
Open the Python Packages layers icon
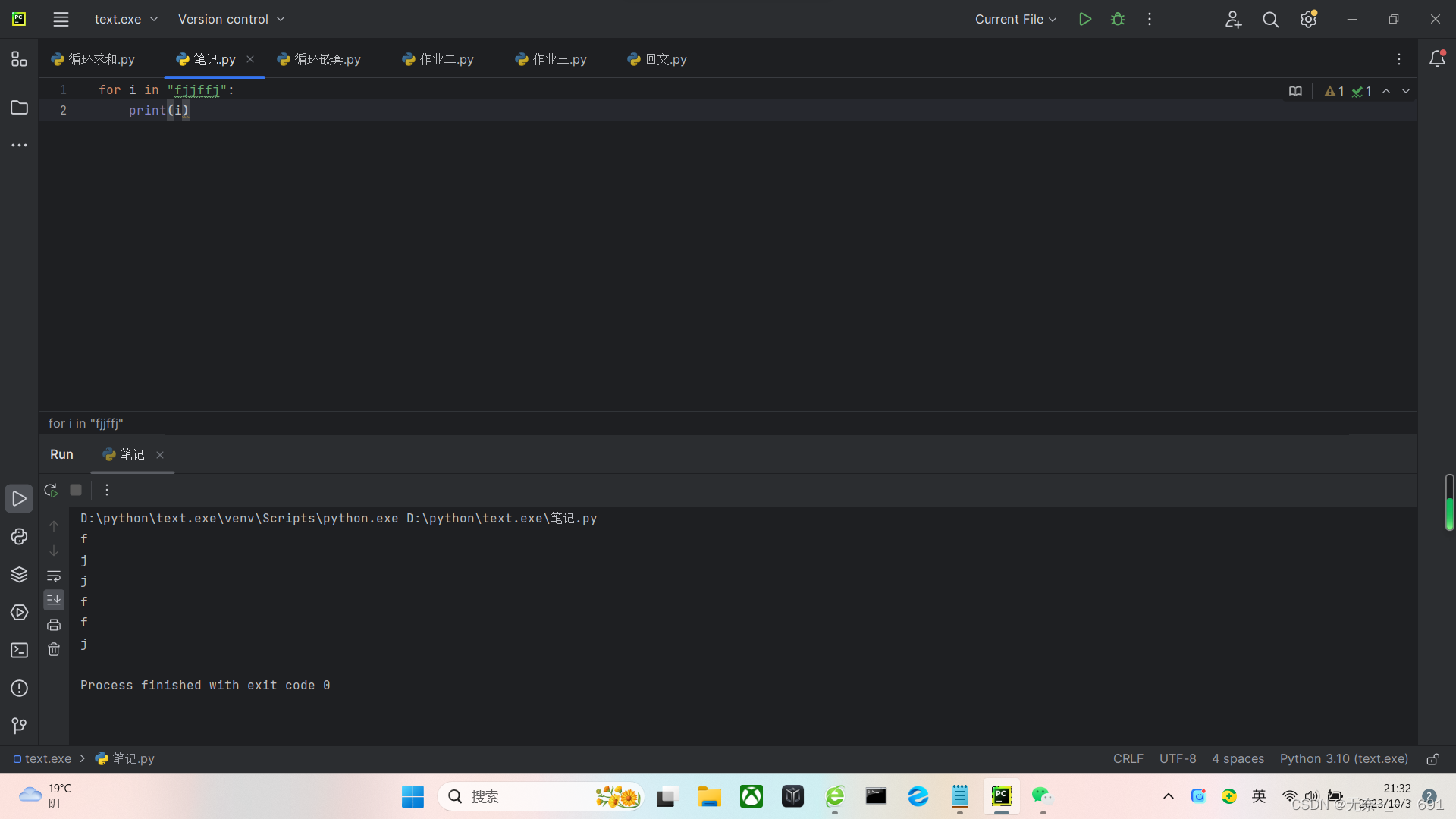point(19,575)
